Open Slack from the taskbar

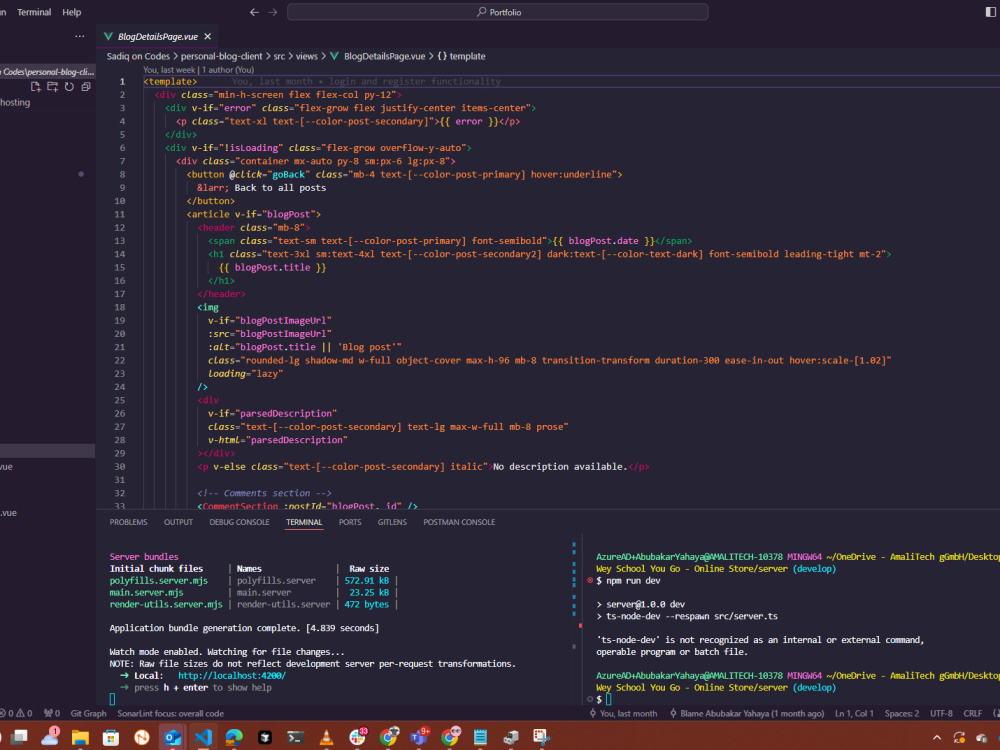pyautogui.click(x=358, y=737)
